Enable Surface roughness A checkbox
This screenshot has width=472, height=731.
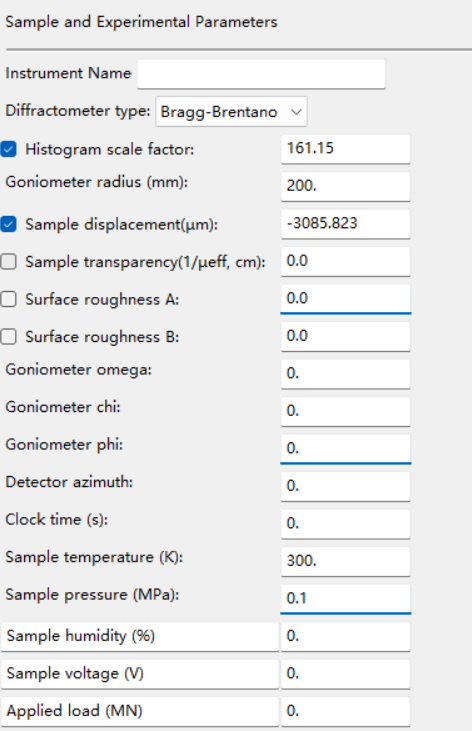(8, 299)
